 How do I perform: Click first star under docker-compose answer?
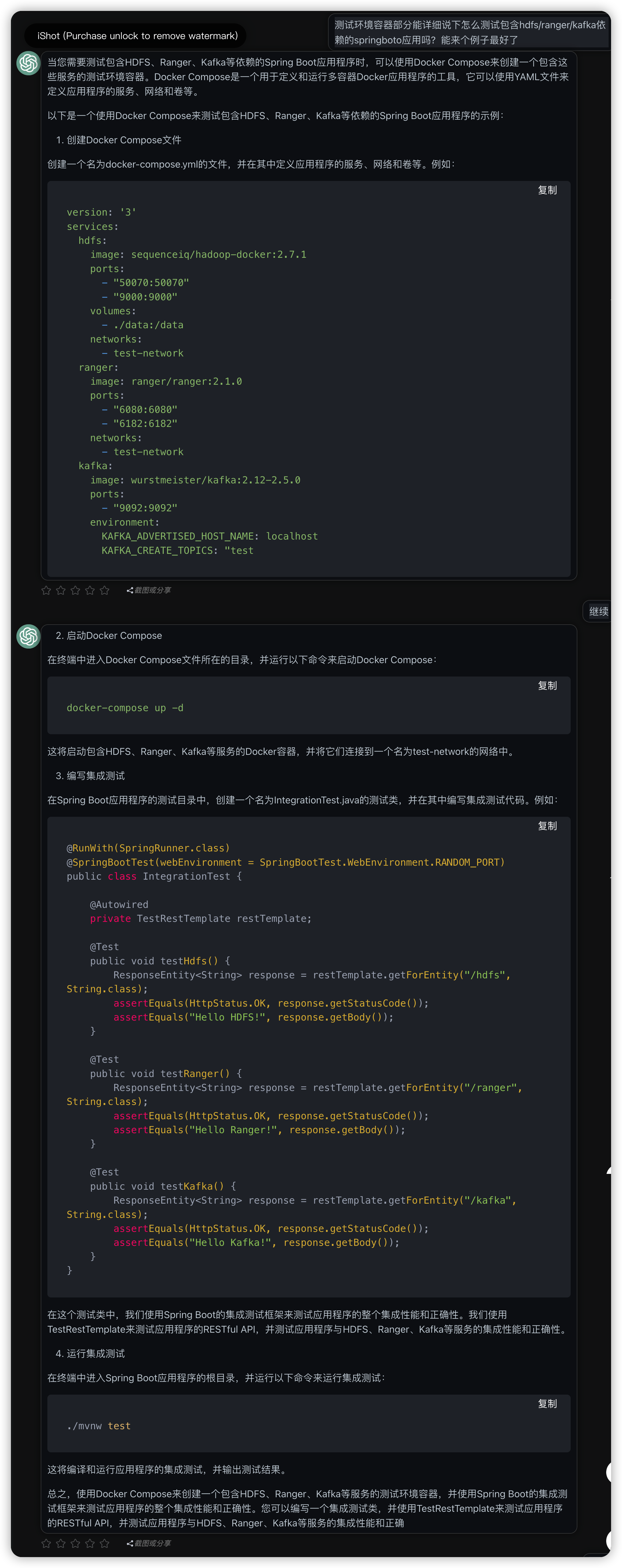pyautogui.click(x=46, y=591)
